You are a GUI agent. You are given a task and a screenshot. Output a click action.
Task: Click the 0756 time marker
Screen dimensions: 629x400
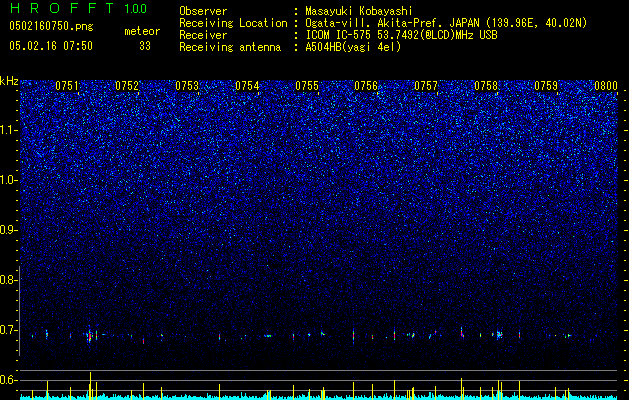point(366,86)
